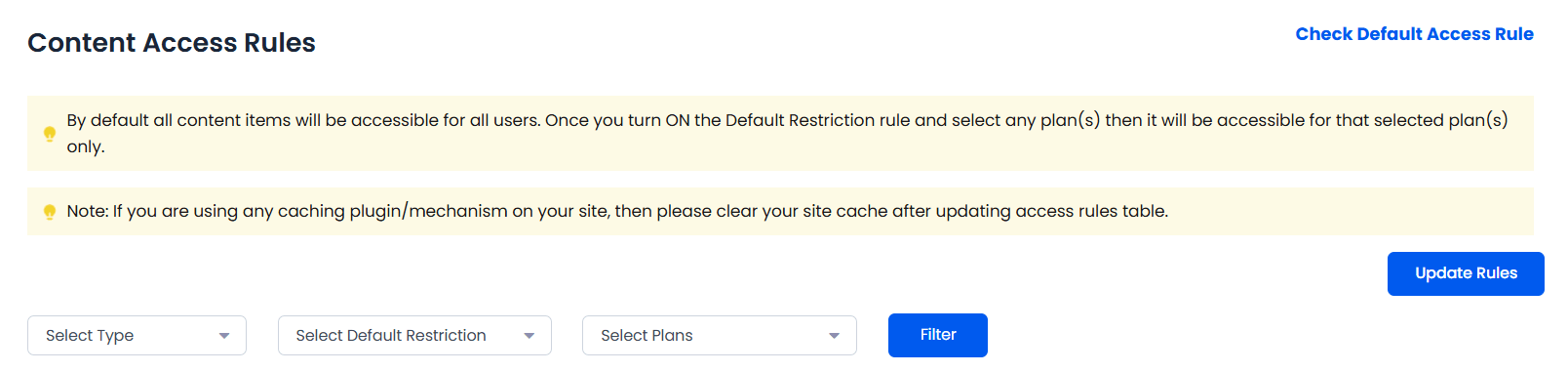Click the 'Select Default Restriction' placeholder label
The height and width of the screenshot is (372, 1568).
coord(391,336)
